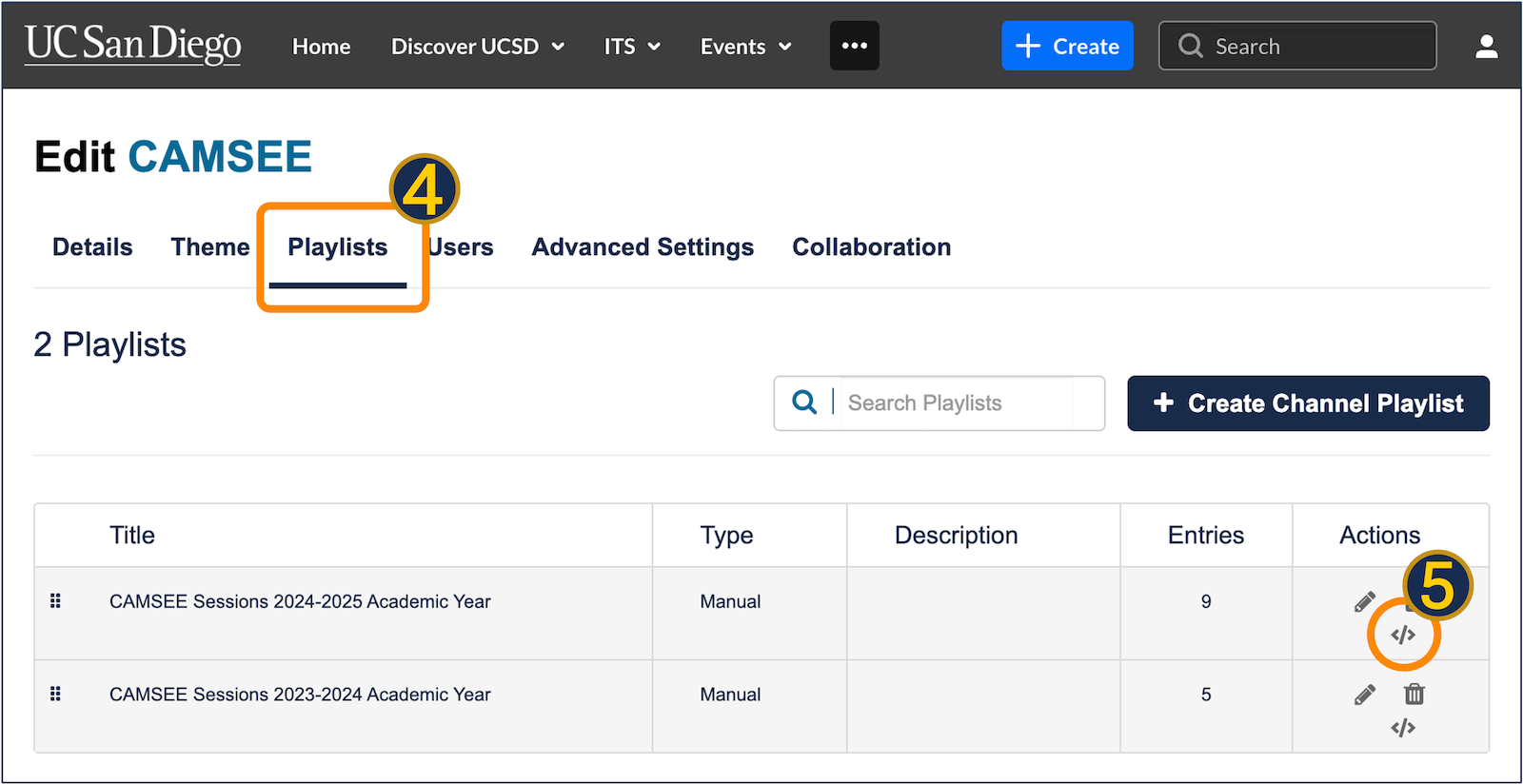Viewport: 1523px width, 784px height.
Task: Click the Title column header
Action: coord(132,536)
